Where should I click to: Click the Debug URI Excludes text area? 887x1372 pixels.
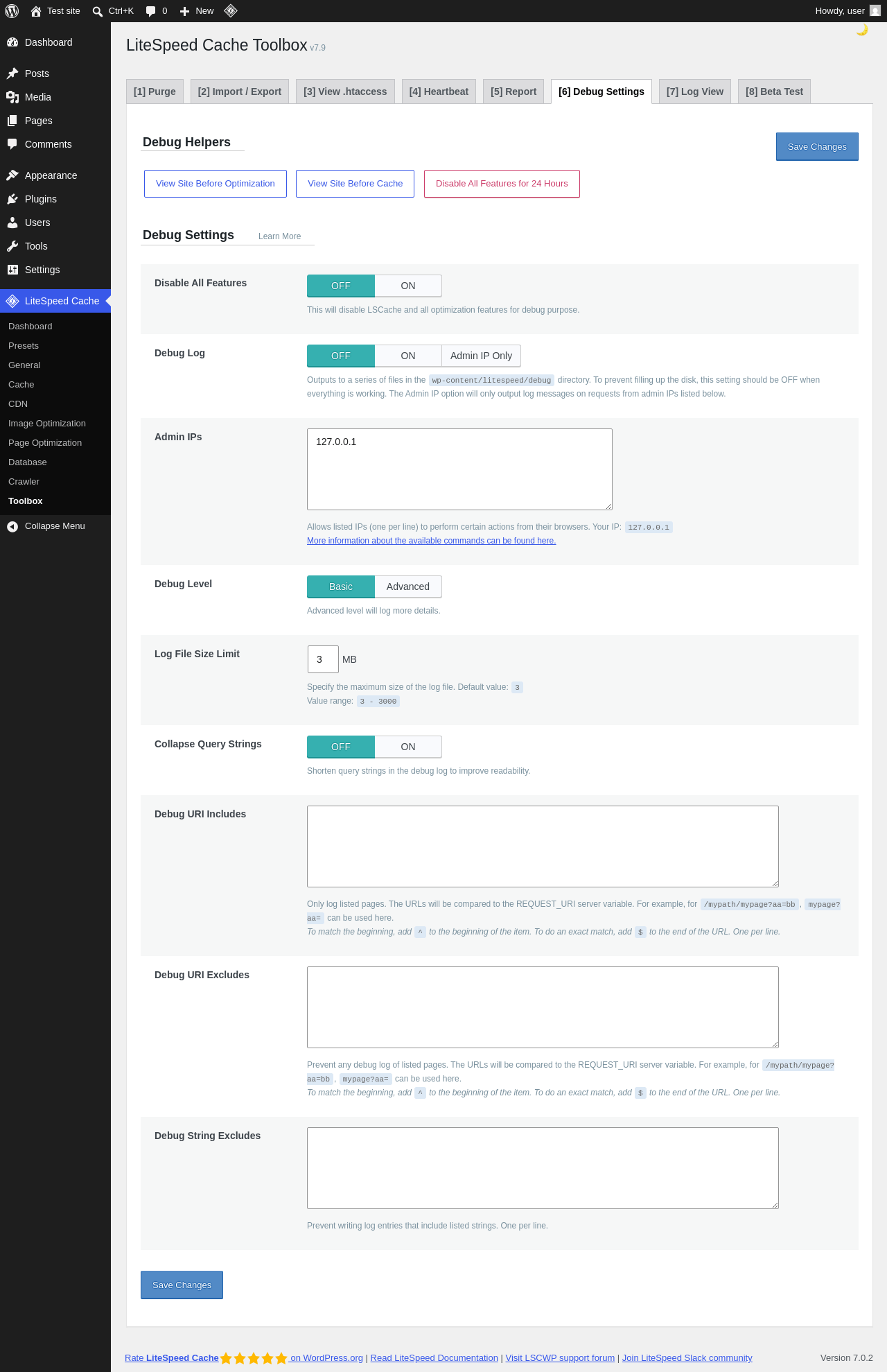(543, 1007)
